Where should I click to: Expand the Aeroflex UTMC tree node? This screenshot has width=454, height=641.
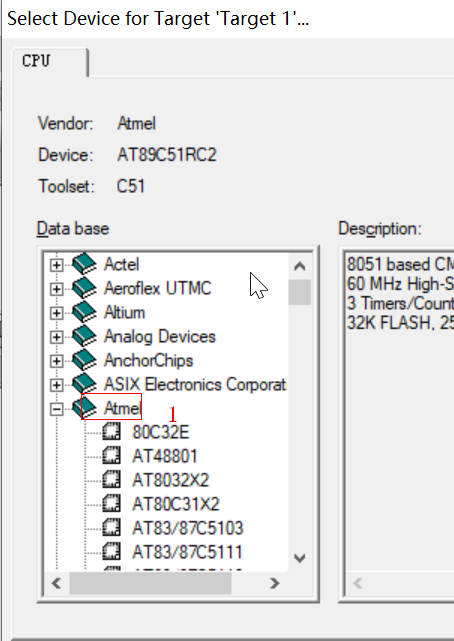56,289
